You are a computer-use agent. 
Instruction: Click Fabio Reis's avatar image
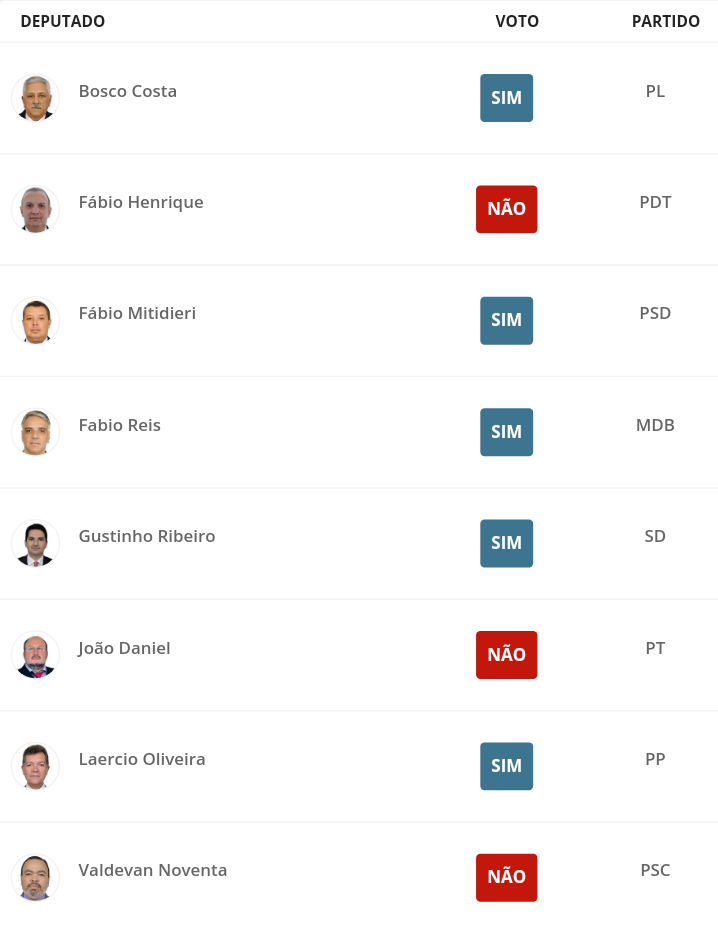(36, 432)
